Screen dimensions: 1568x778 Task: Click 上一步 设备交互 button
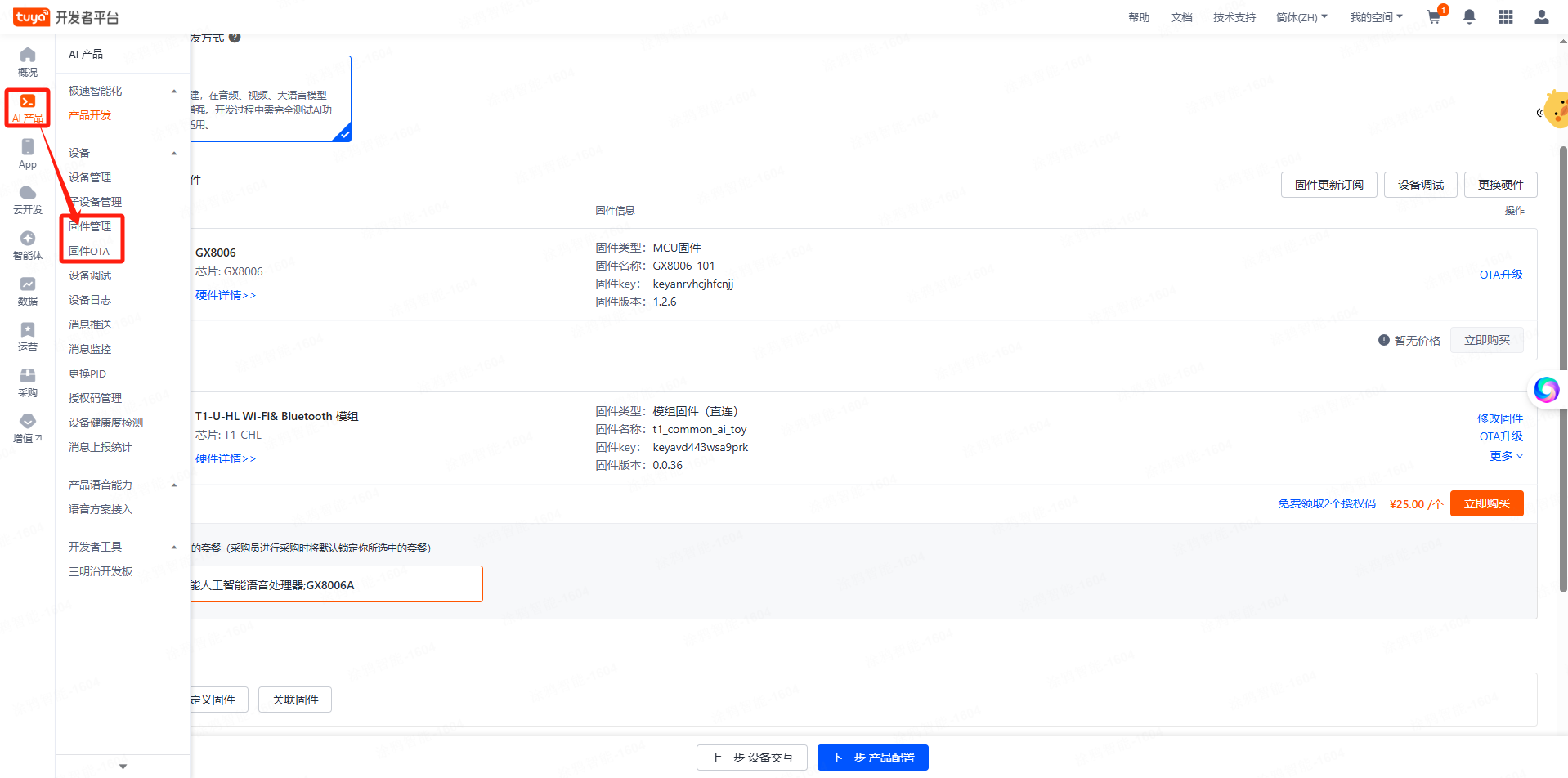[752, 758]
